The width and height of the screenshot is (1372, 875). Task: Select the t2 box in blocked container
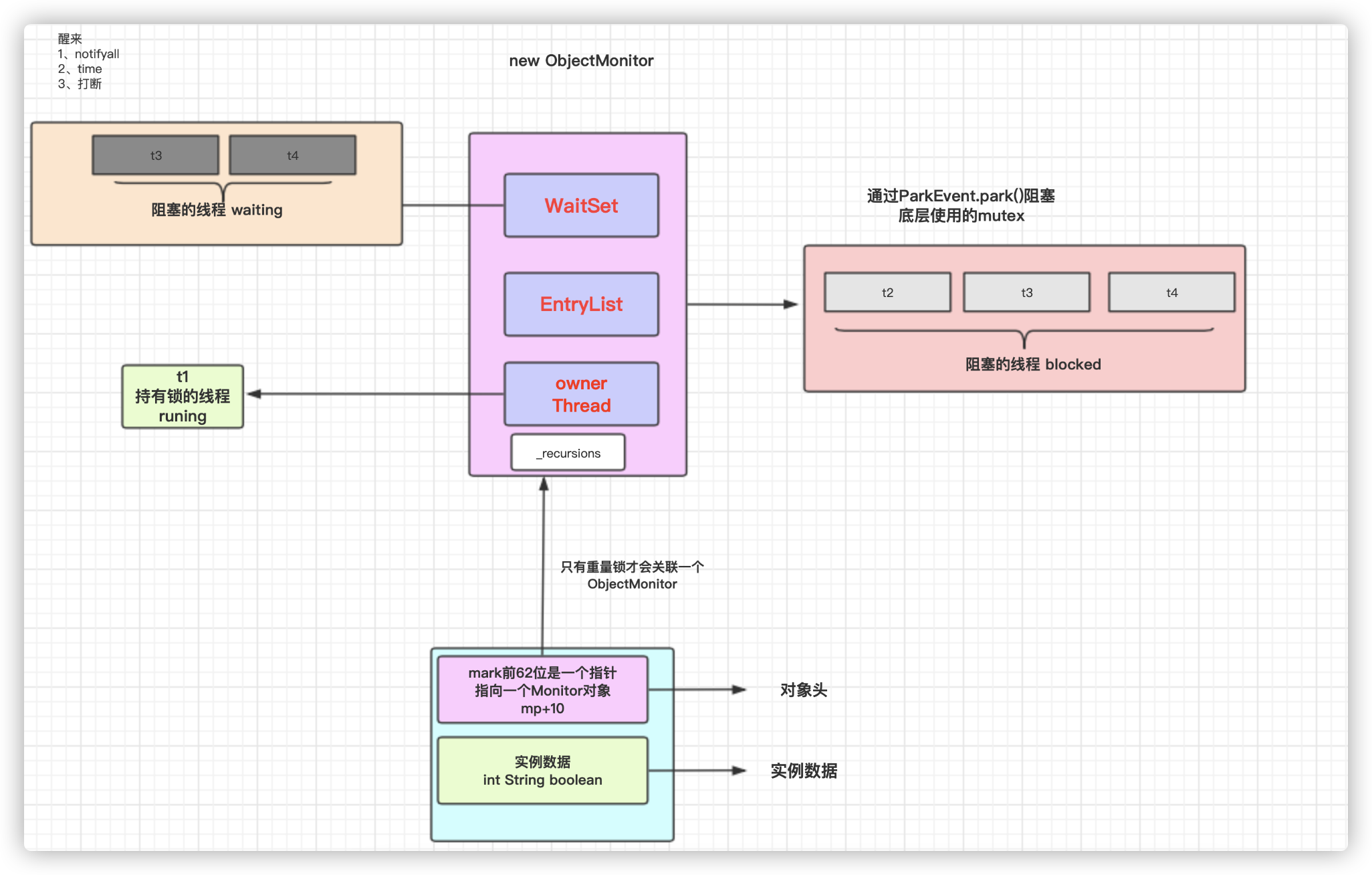887,292
